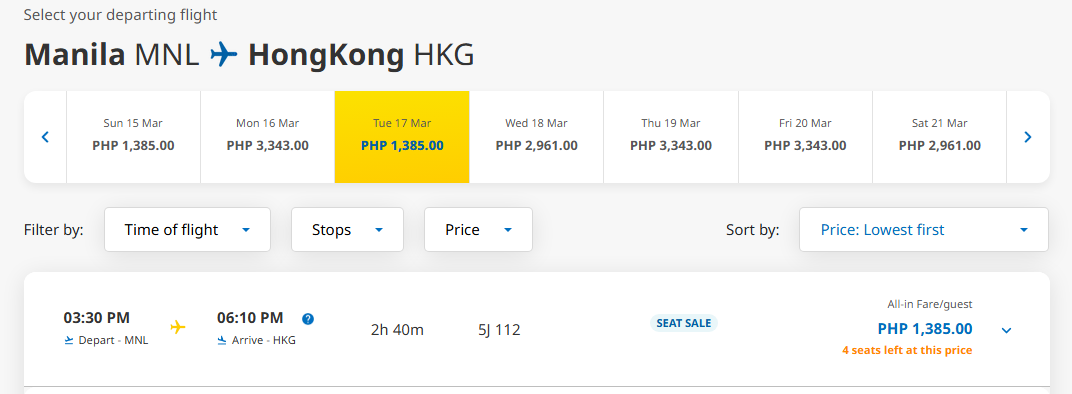Click the yellow airplane icon between flight times
This screenshot has height=394, width=1072.
click(178, 327)
